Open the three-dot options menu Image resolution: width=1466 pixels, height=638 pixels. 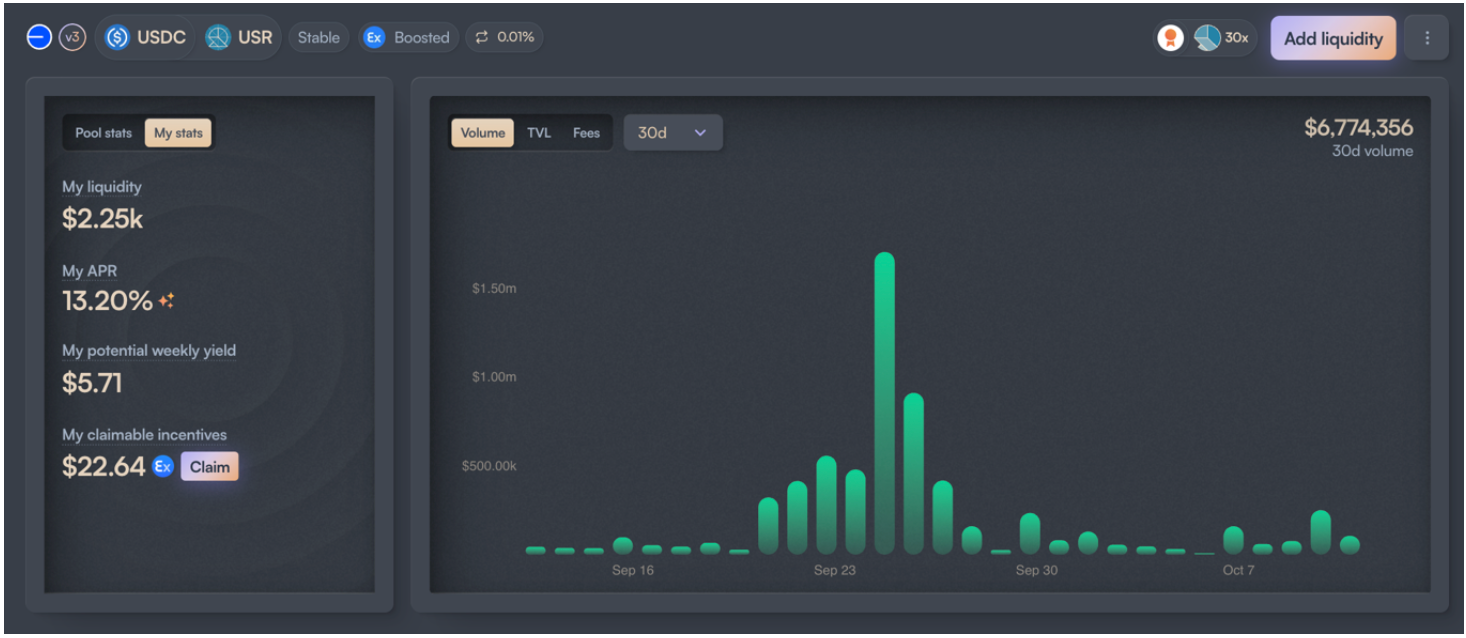coord(1426,38)
